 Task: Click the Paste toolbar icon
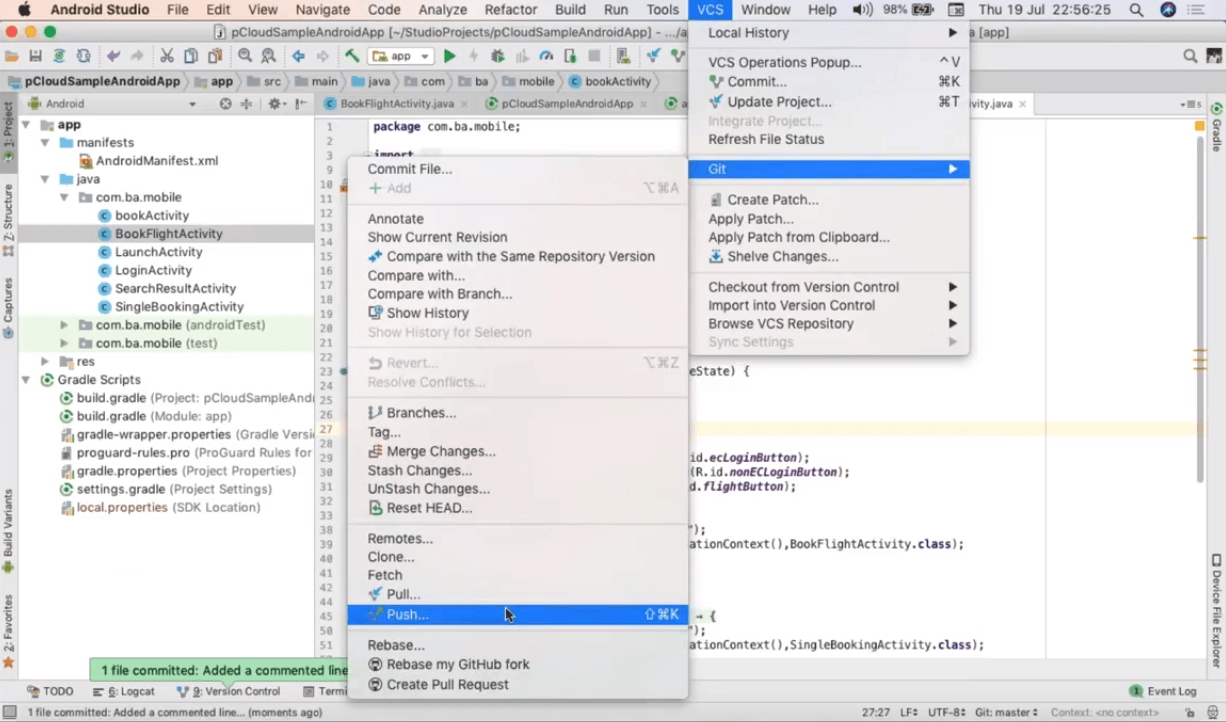(x=215, y=56)
